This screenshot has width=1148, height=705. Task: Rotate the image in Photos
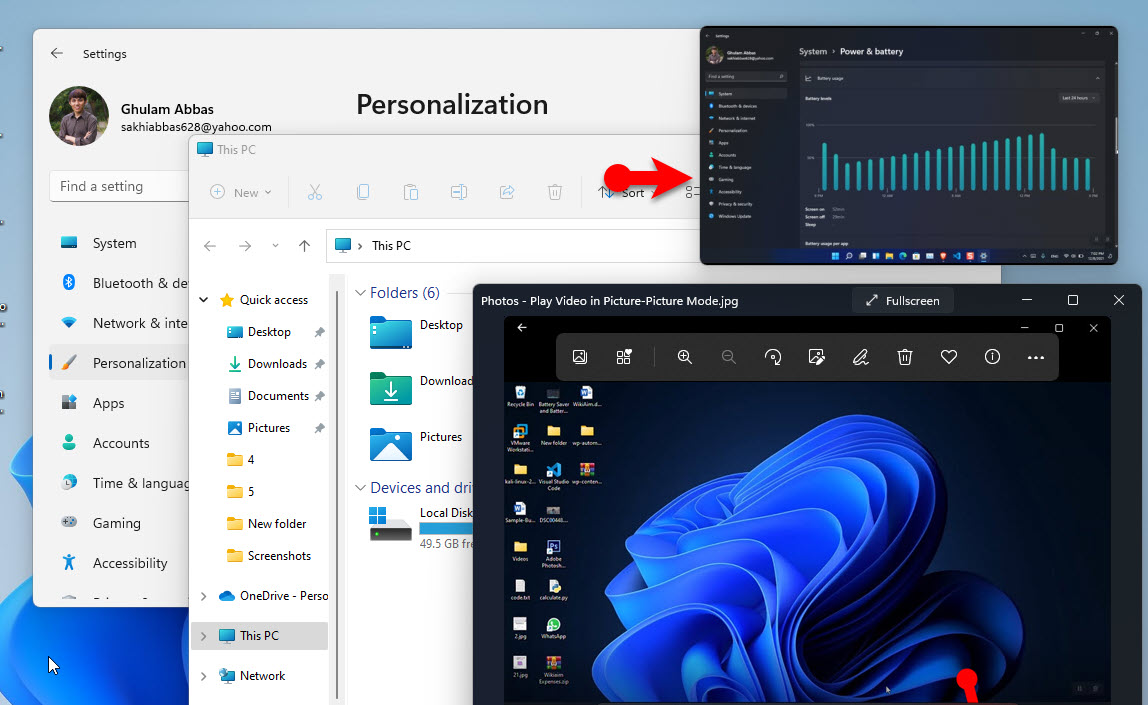coord(772,357)
